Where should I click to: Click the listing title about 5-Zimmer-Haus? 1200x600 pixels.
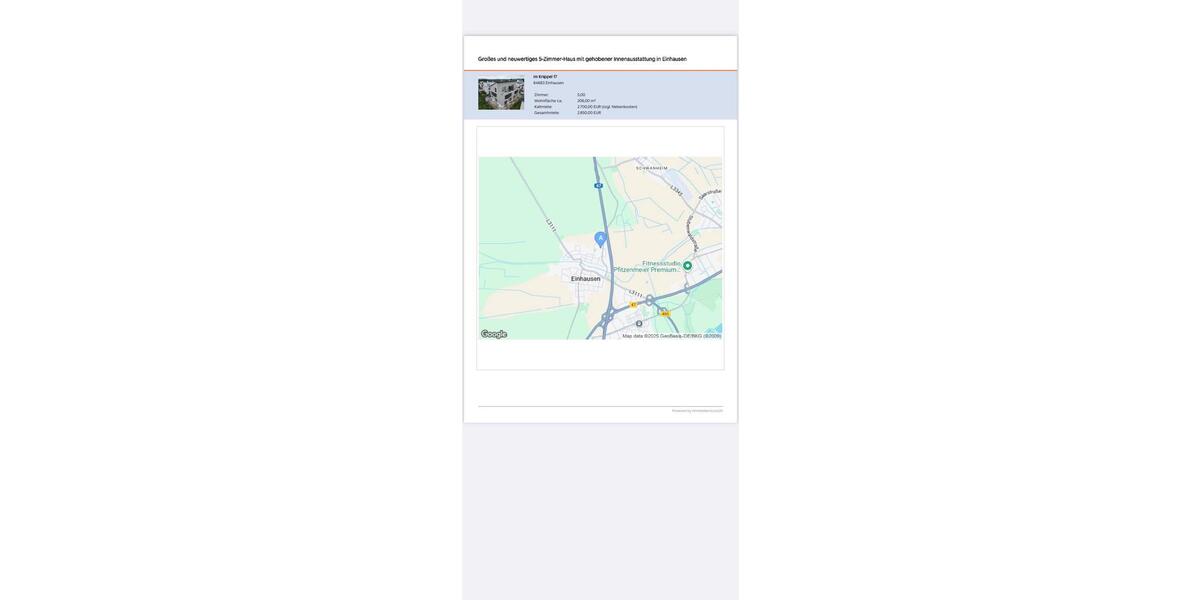[x=582, y=59]
